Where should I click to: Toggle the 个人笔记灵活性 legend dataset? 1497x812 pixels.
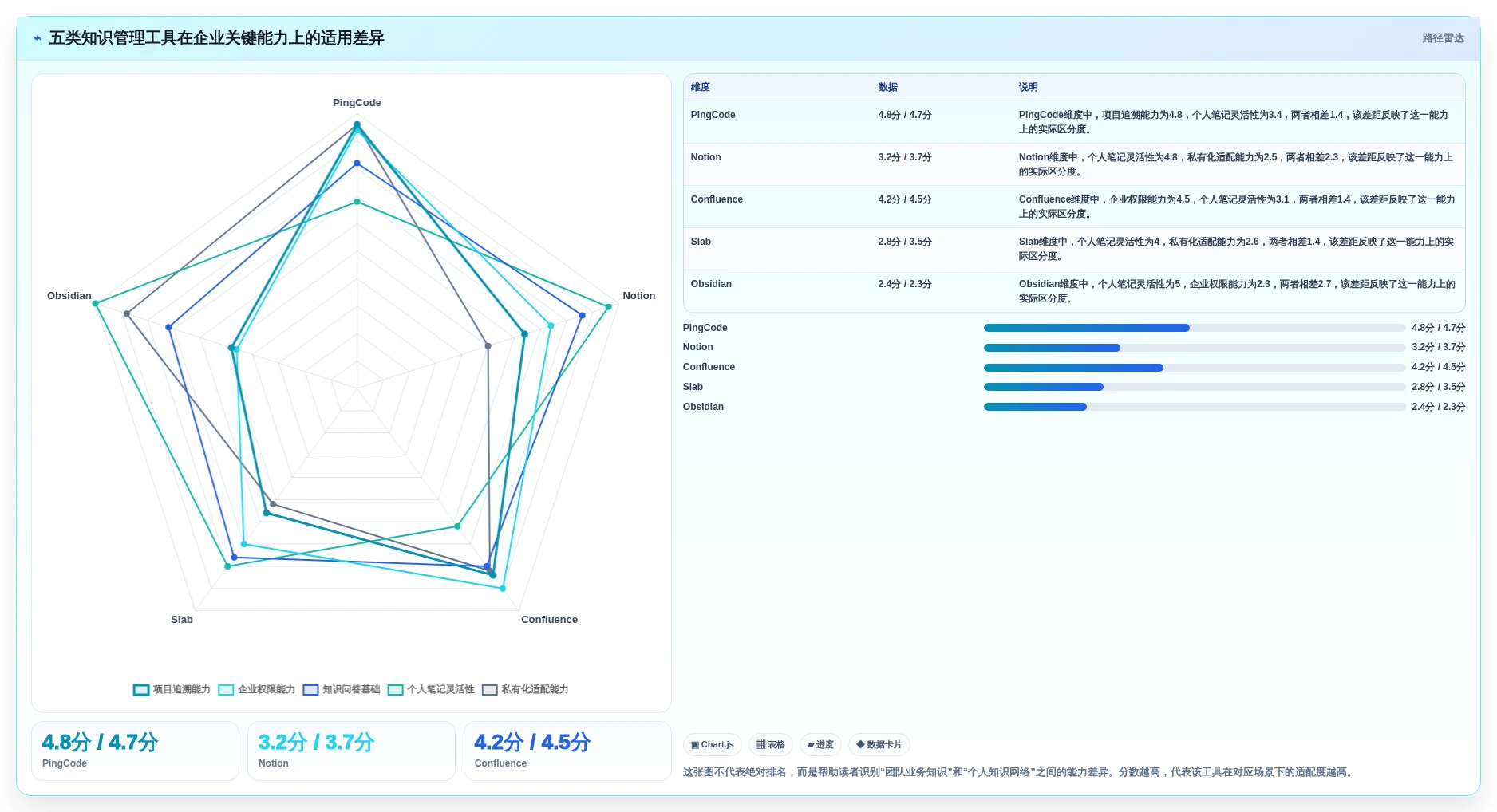tap(431, 689)
